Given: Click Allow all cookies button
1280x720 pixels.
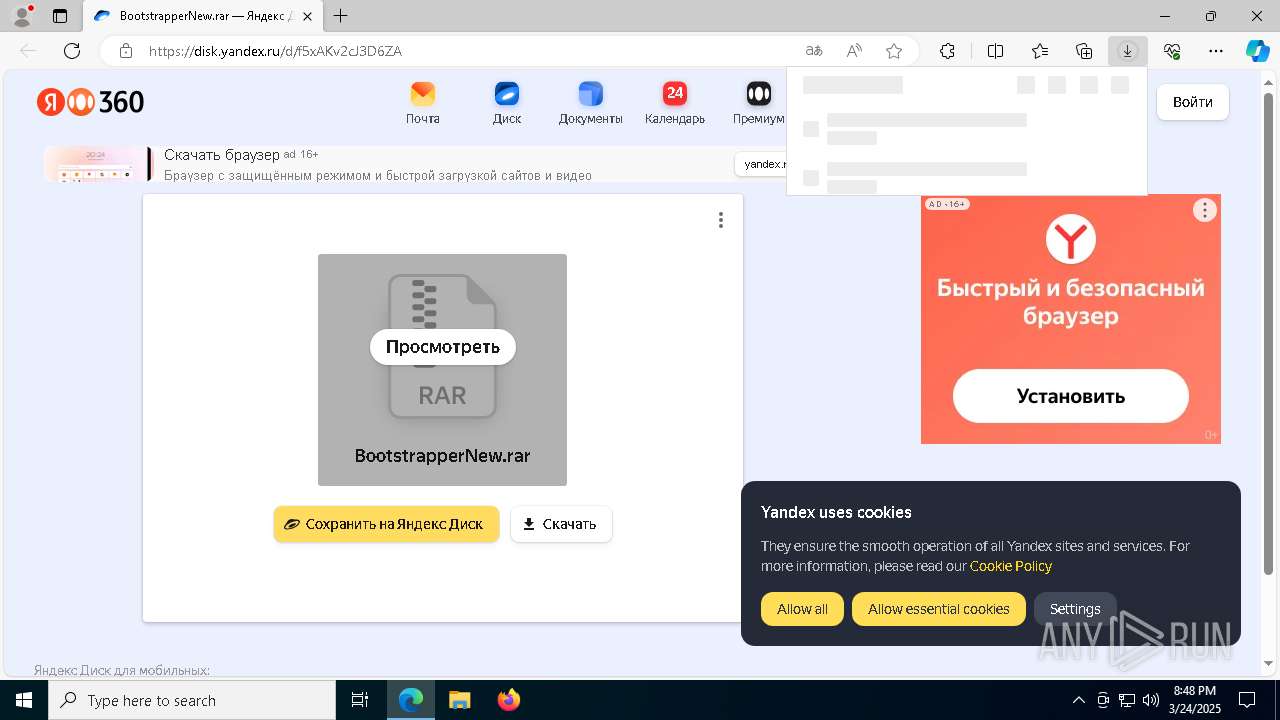Looking at the screenshot, I should 802,609.
